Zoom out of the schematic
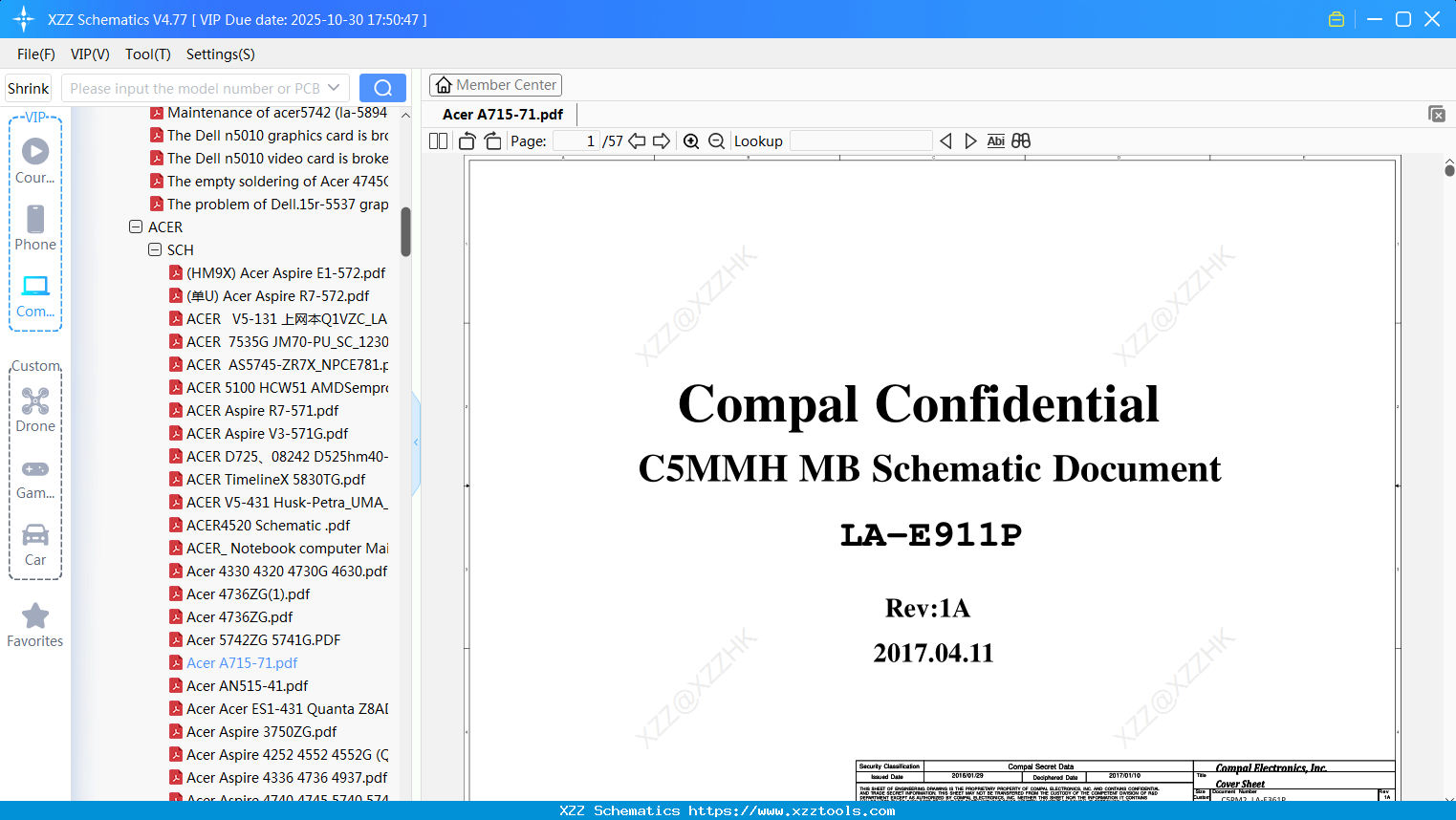This screenshot has height=820, width=1456. pyautogui.click(x=717, y=141)
